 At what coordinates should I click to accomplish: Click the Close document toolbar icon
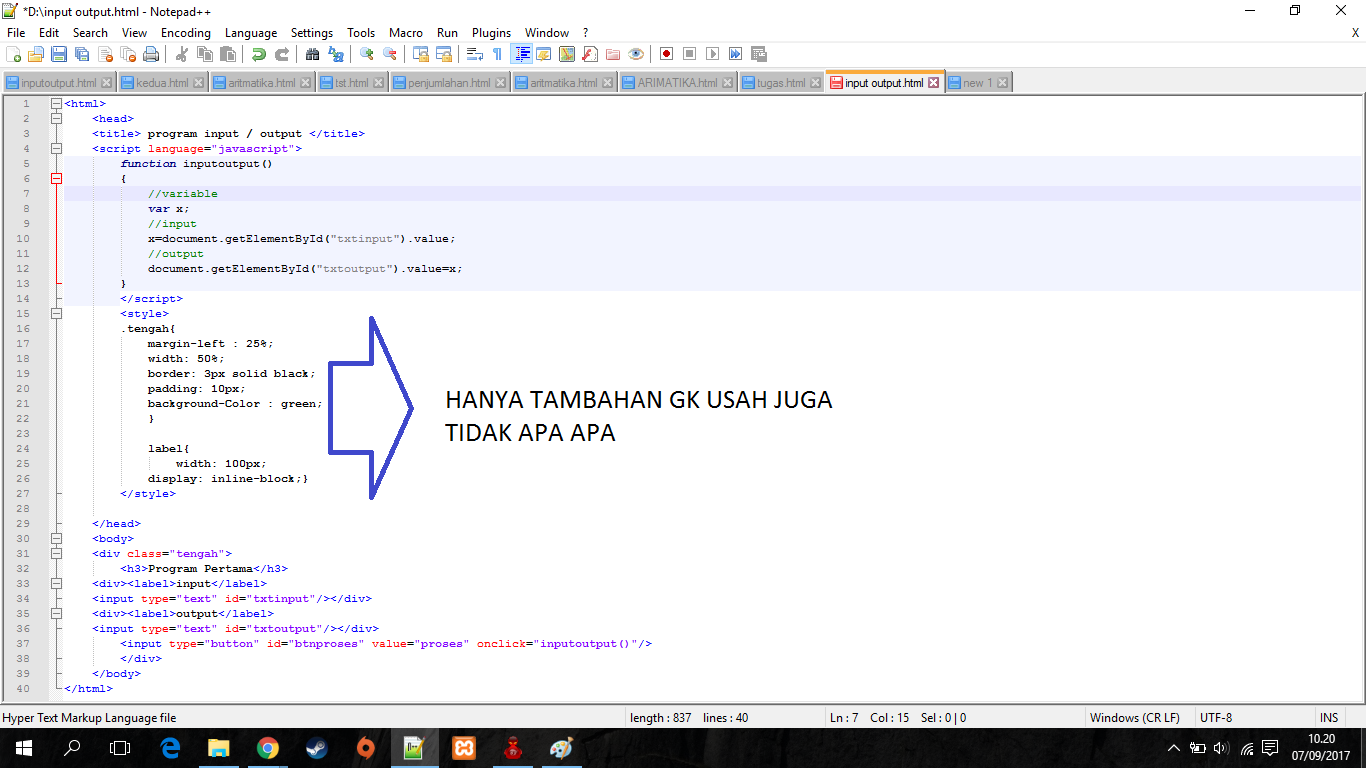(105, 54)
